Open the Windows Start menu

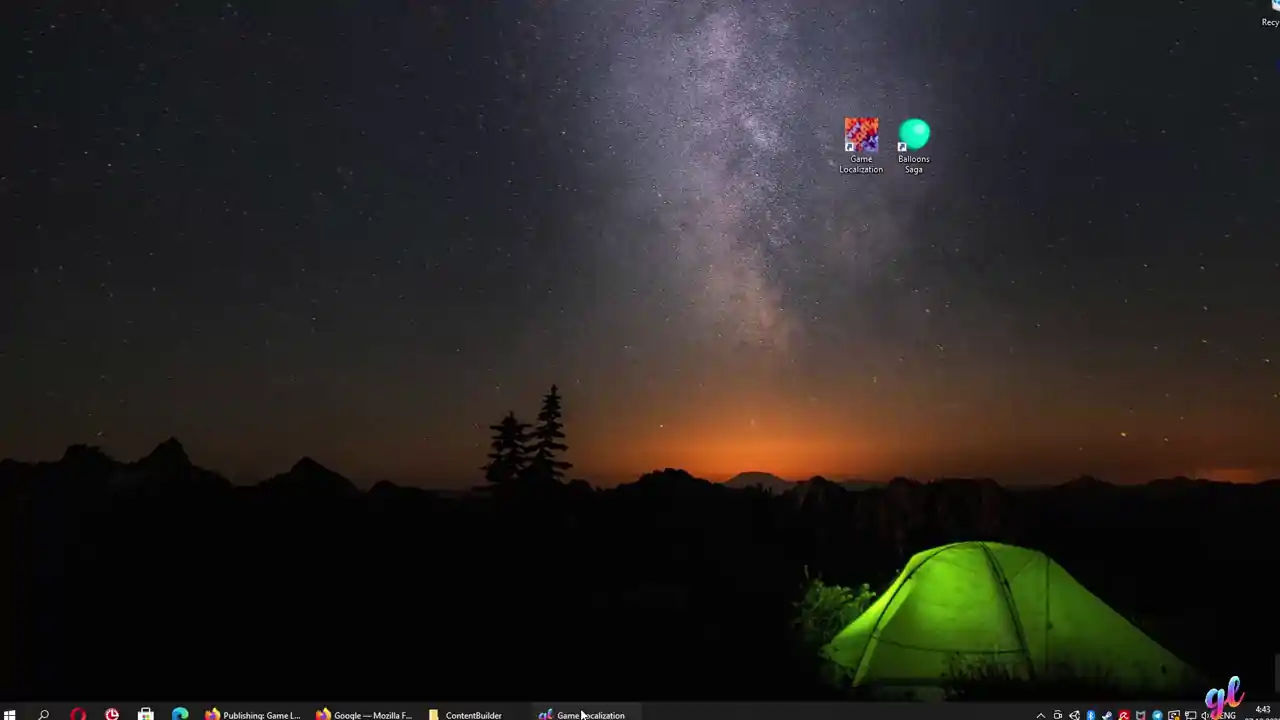click(10, 714)
